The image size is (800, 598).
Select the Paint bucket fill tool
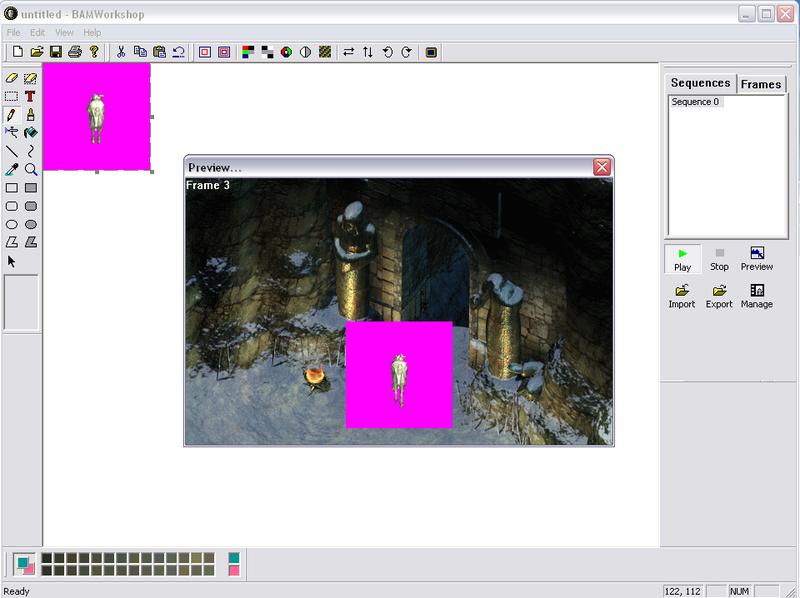point(31,133)
